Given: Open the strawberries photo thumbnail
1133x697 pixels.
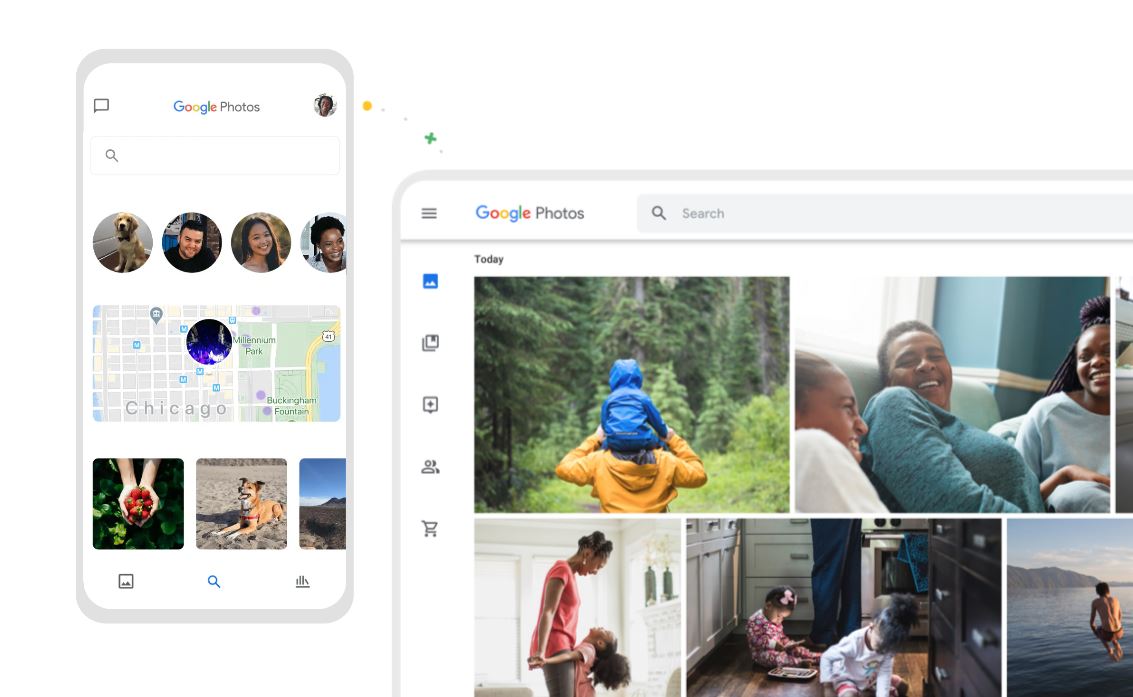Looking at the screenshot, I should click(137, 503).
